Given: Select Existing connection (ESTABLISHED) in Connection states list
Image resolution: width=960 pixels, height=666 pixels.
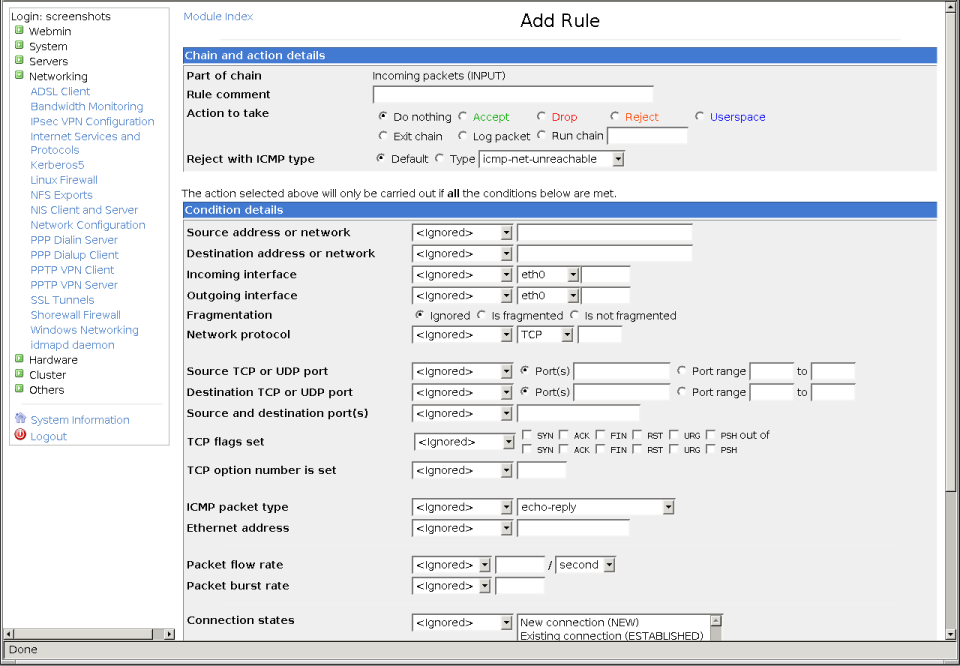Looking at the screenshot, I should [x=613, y=636].
